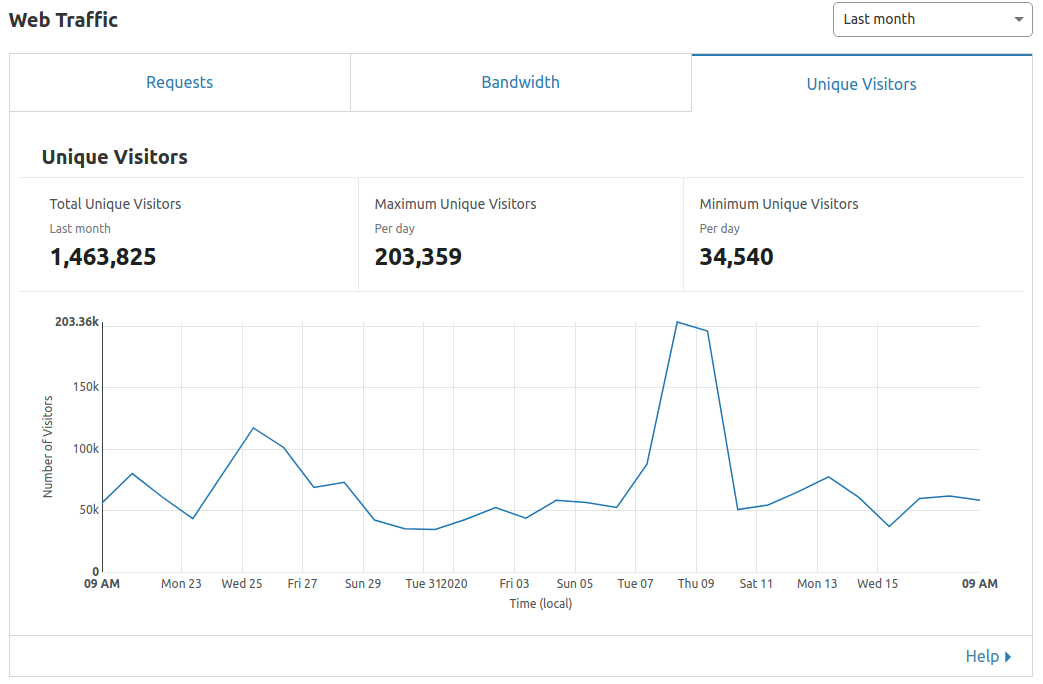Switch to the Bandwidth tab
Screen dimensions: 1043x684
click(x=521, y=83)
